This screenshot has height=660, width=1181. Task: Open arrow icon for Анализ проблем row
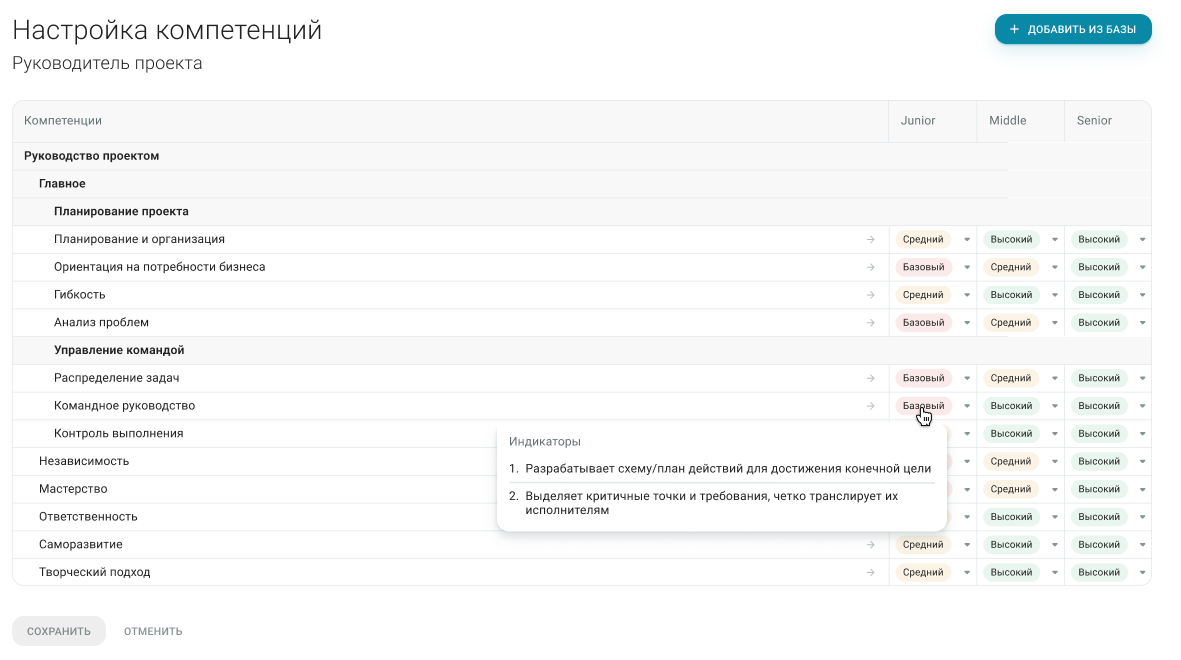point(871,322)
